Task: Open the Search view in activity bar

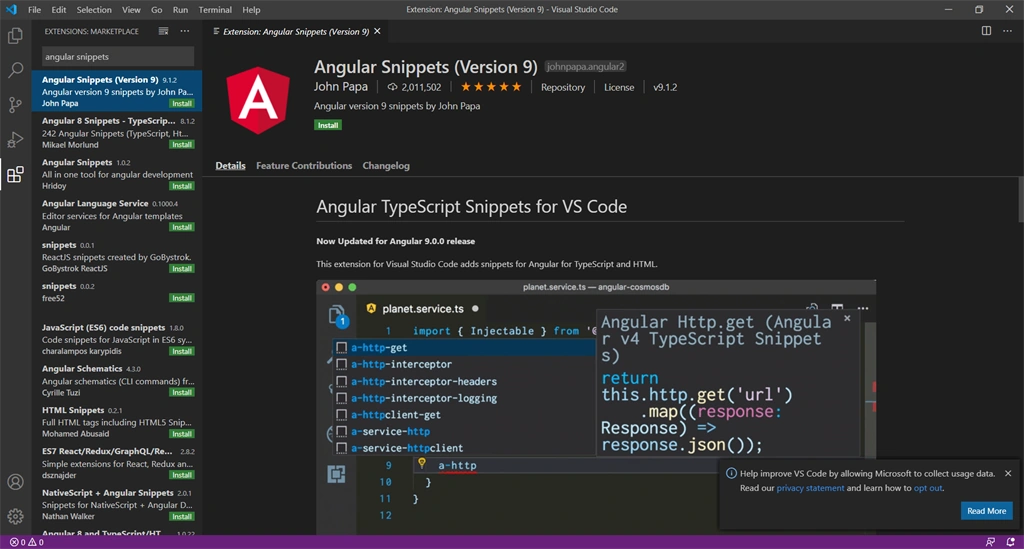Action: [15, 70]
